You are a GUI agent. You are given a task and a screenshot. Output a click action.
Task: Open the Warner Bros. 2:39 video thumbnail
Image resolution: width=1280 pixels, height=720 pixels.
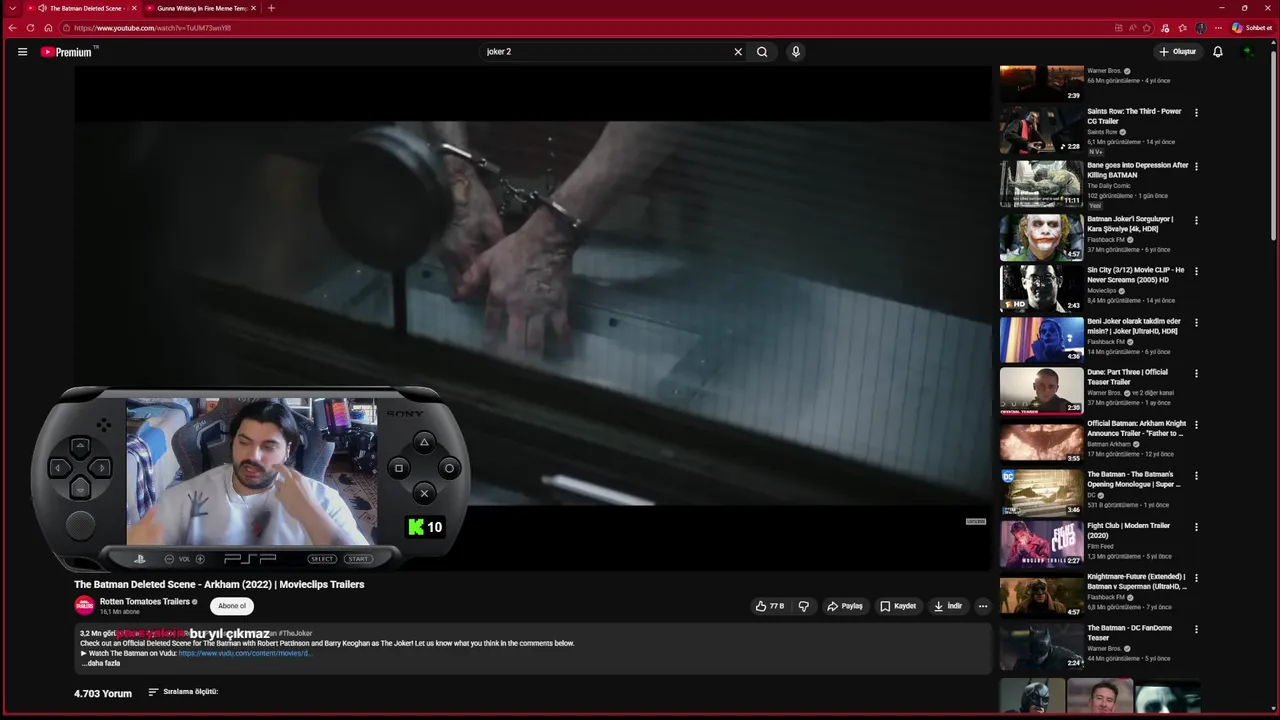pyautogui.click(x=1041, y=83)
